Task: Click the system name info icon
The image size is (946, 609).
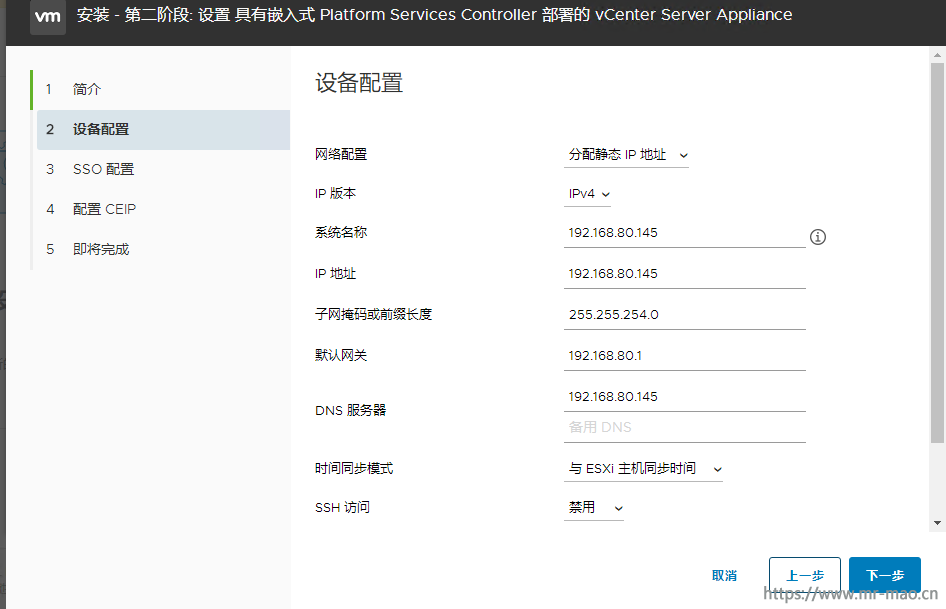Action: (817, 237)
